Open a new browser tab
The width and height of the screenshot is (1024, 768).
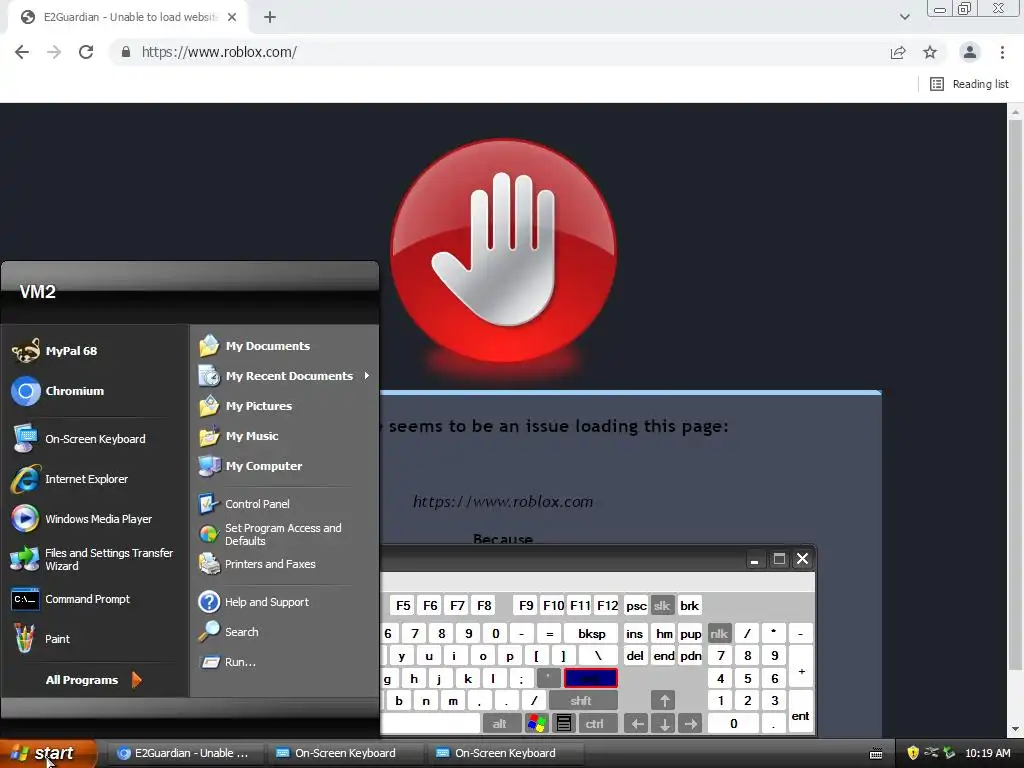point(270,17)
